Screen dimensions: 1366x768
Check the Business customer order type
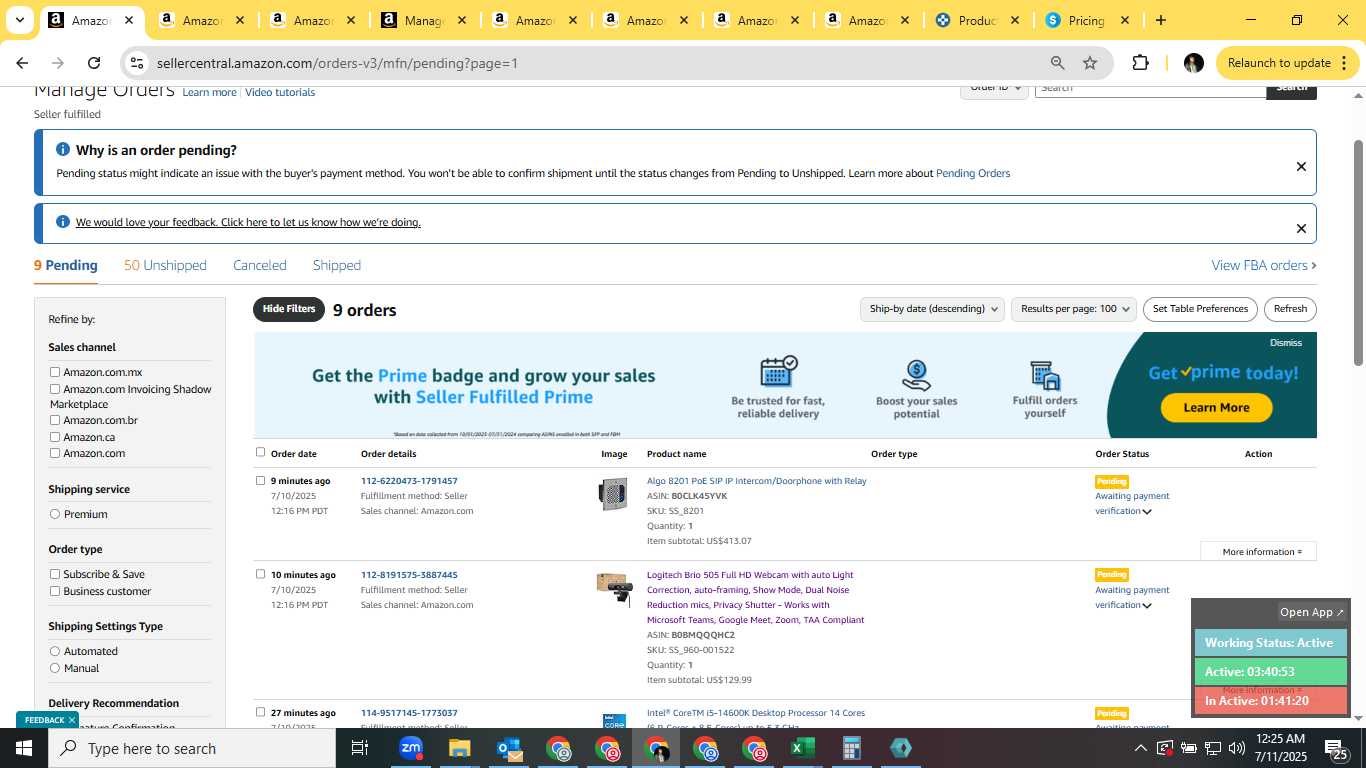click(55, 591)
